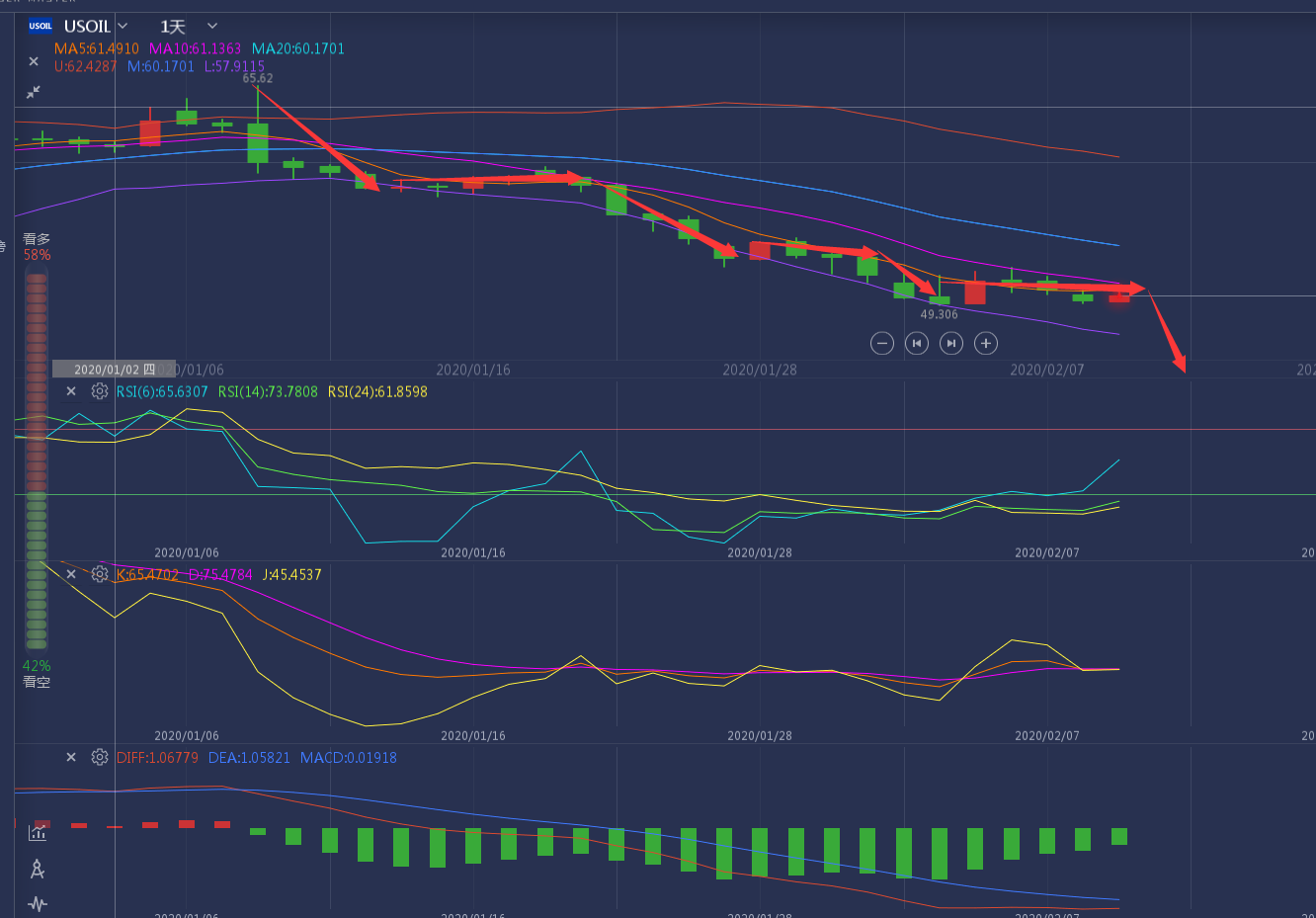Viewport: 1316px width, 918px height.
Task: Click the J:45.4537 label
Action: 291,574
